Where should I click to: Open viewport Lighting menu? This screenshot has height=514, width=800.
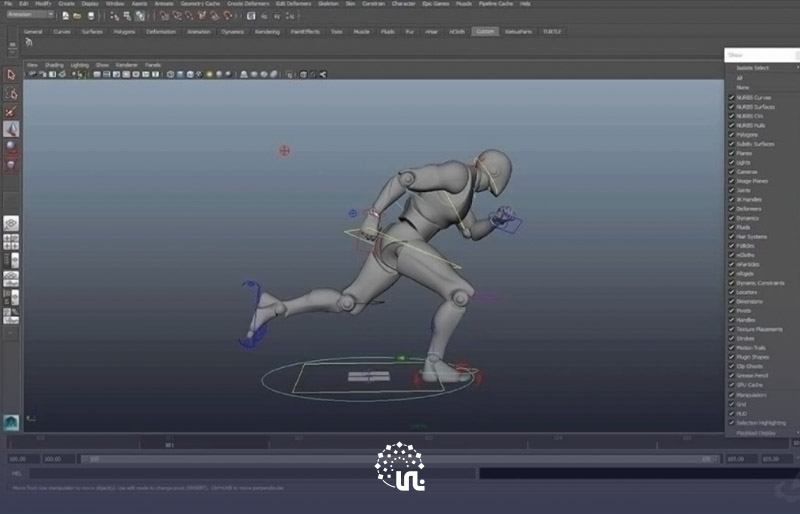point(80,65)
